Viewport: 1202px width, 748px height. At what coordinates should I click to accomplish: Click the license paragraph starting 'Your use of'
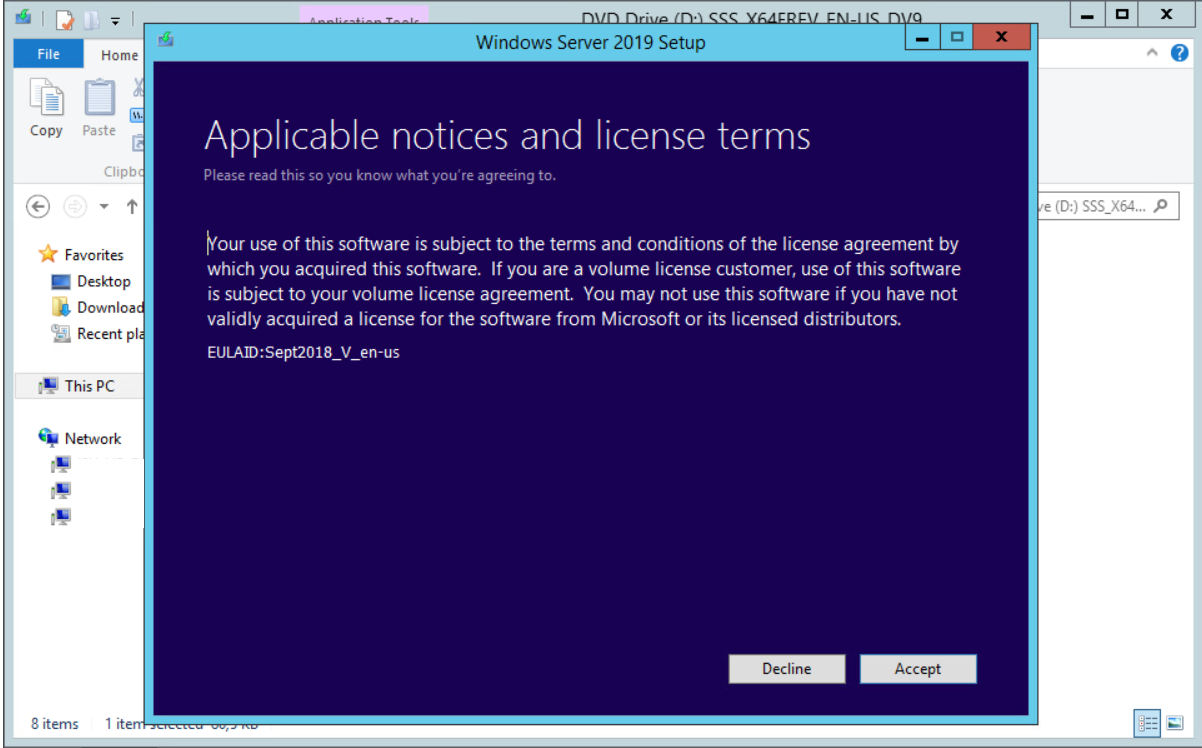coord(584,281)
